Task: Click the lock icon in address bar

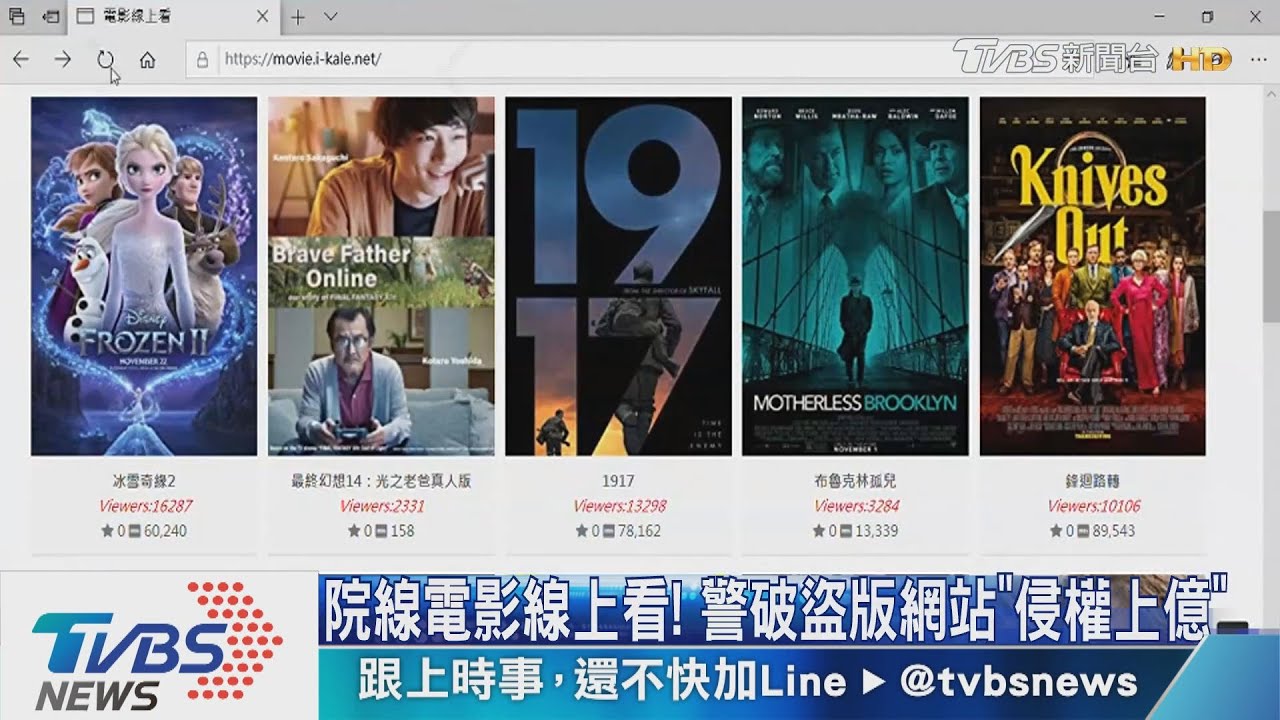Action: (203, 60)
